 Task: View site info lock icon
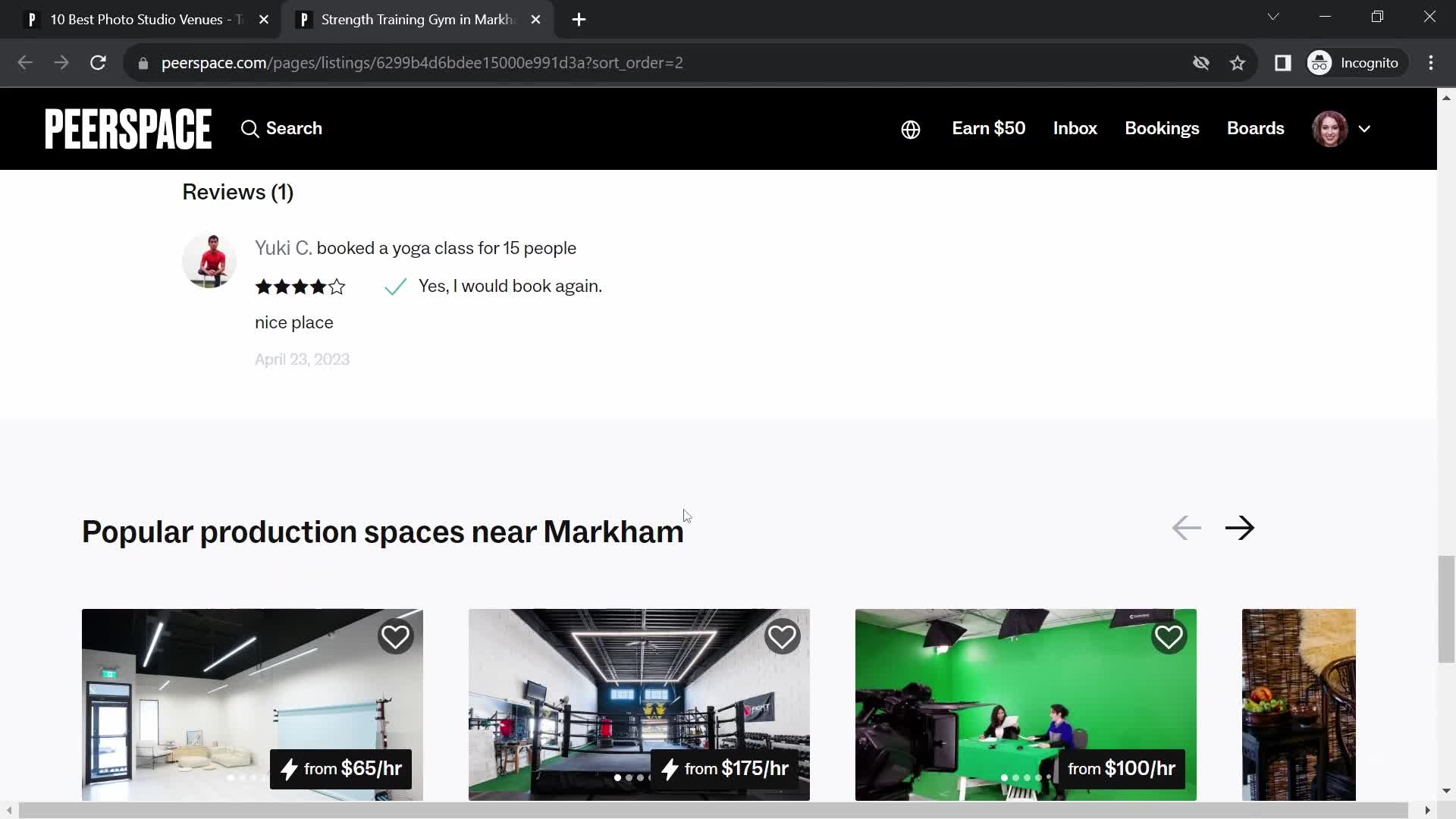(143, 63)
